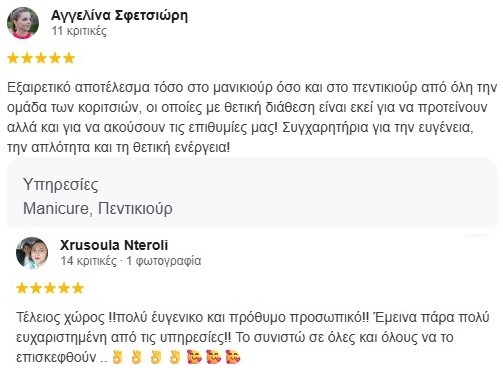Screen dimensions: 503x373
Task: Open Xrusoula Nteroli's profile picture
Action: point(32,253)
